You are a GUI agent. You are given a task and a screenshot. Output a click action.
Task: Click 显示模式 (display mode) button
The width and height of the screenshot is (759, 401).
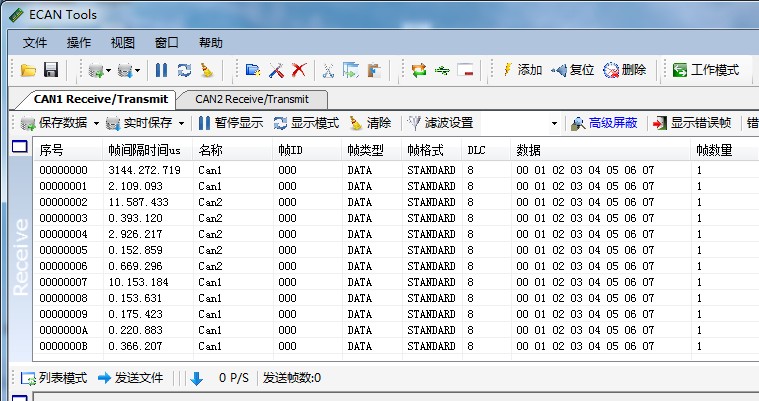pos(306,123)
